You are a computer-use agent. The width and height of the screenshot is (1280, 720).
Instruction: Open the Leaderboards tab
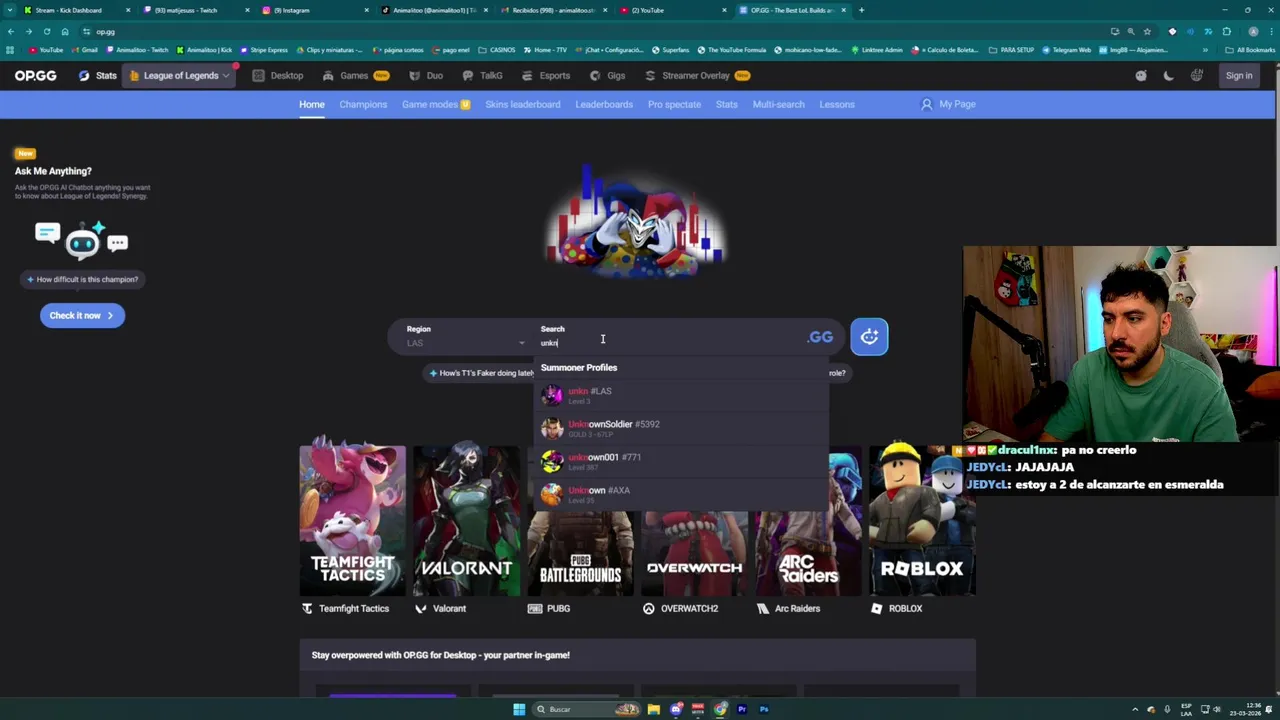point(604,104)
